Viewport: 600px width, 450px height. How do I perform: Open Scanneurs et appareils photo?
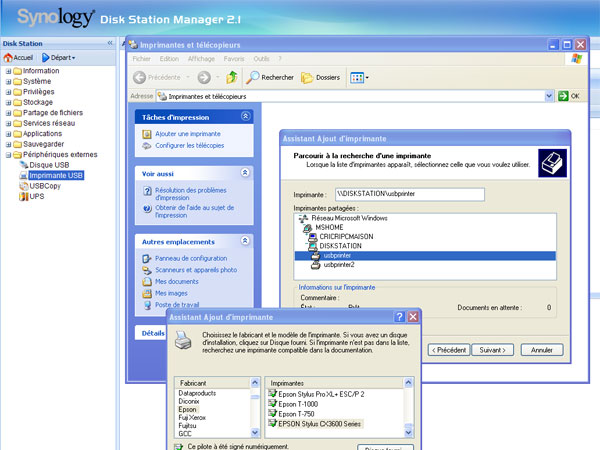[x=196, y=270]
